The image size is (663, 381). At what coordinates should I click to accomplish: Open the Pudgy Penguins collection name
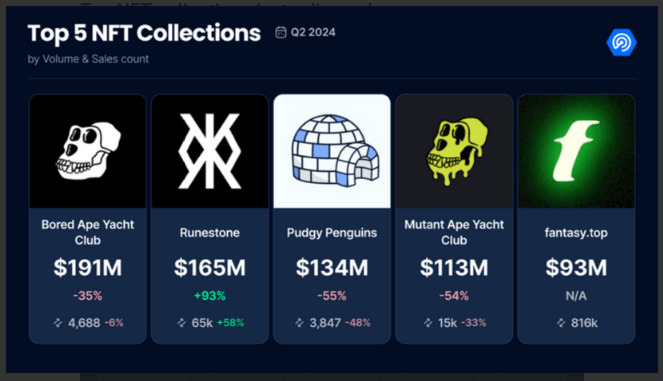pos(332,233)
